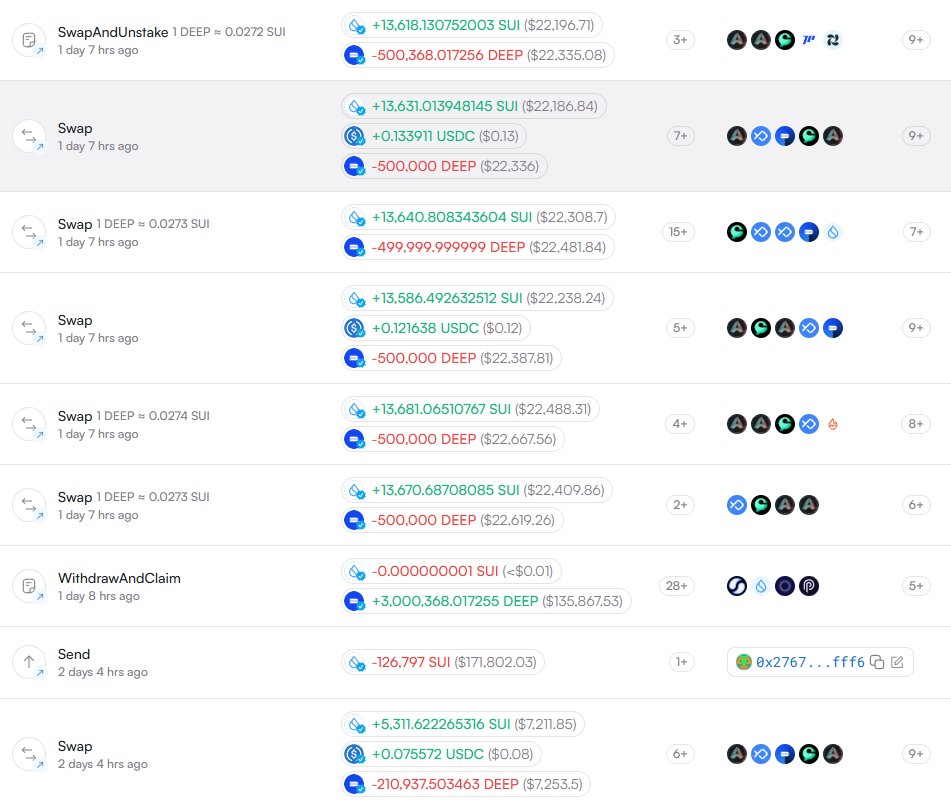The width and height of the screenshot is (951, 807).
Task: Click '-0.000000001 SUI' amount
Action: pyautogui.click(x=435, y=571)
